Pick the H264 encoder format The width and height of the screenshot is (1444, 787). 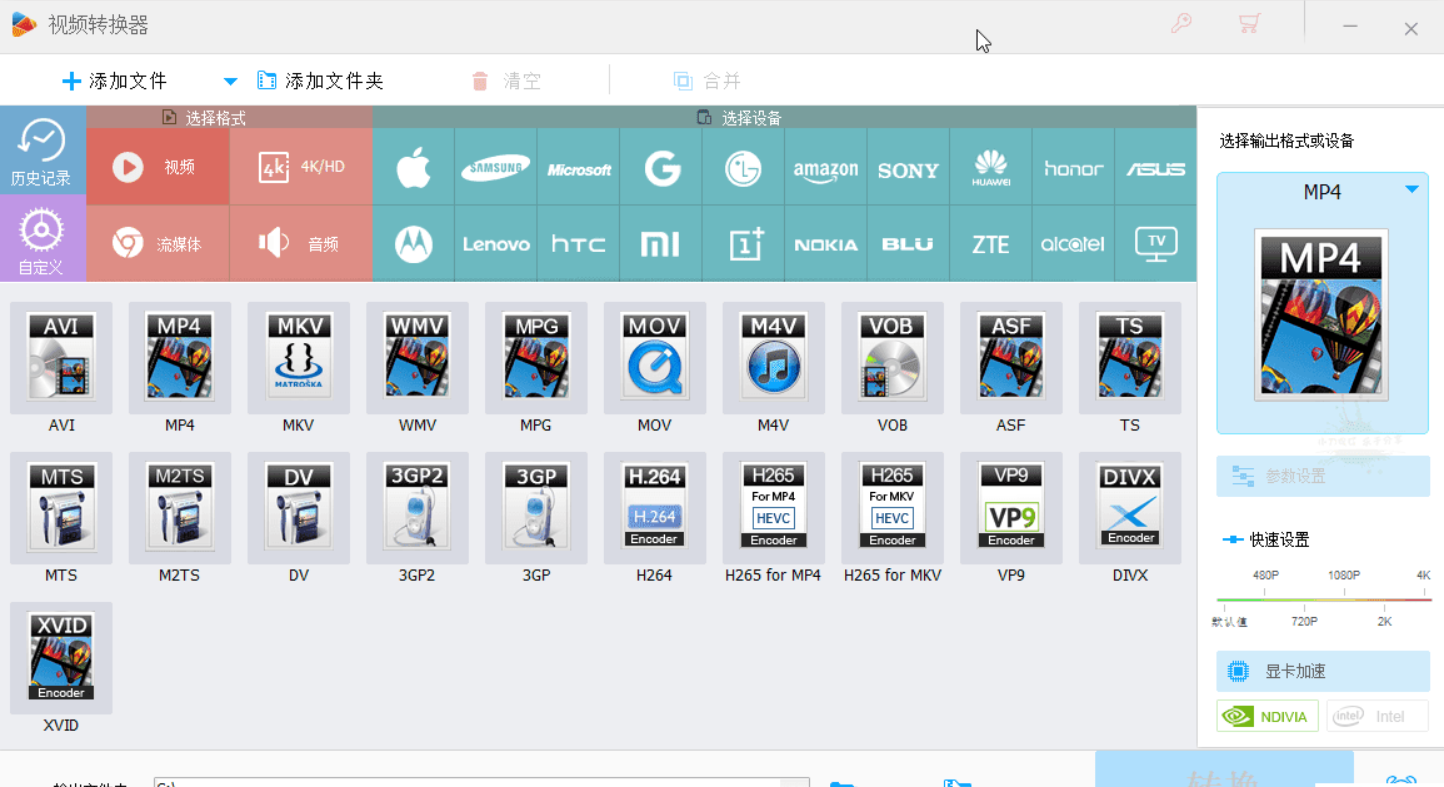pos(655,507)
